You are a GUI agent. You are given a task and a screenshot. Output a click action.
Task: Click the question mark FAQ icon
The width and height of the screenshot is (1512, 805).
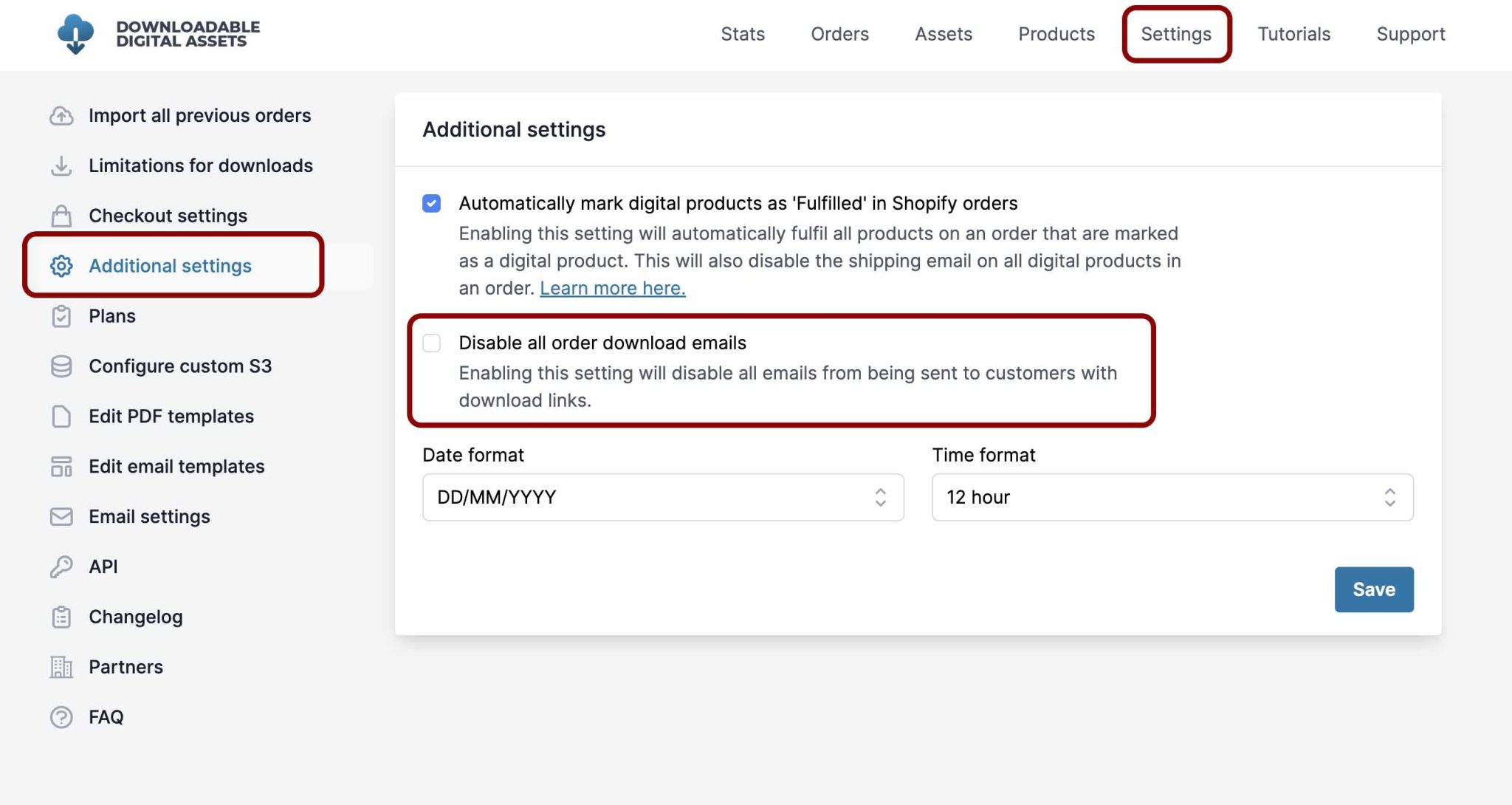click(x=61, y=717)
